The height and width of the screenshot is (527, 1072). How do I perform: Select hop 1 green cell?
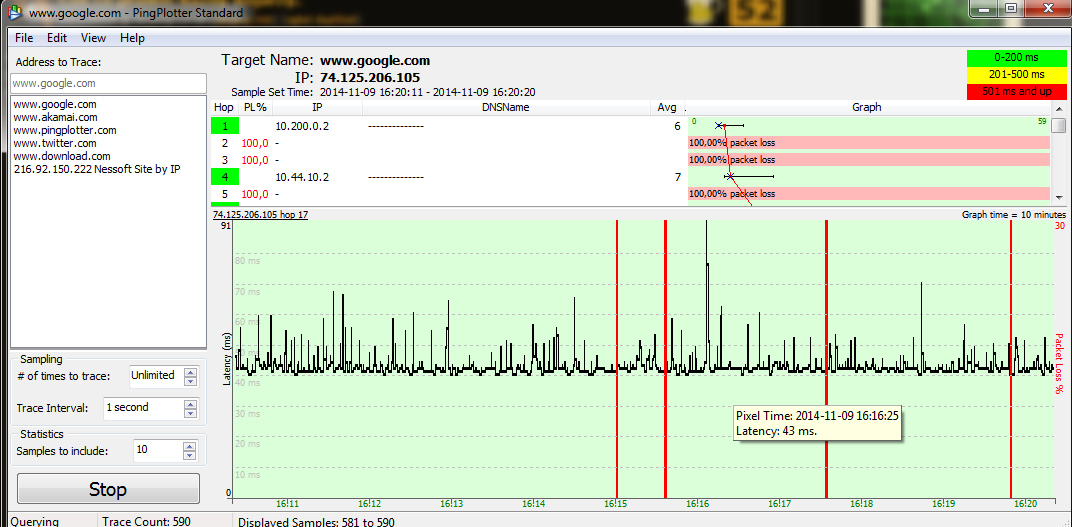click(x=224, y=126)
